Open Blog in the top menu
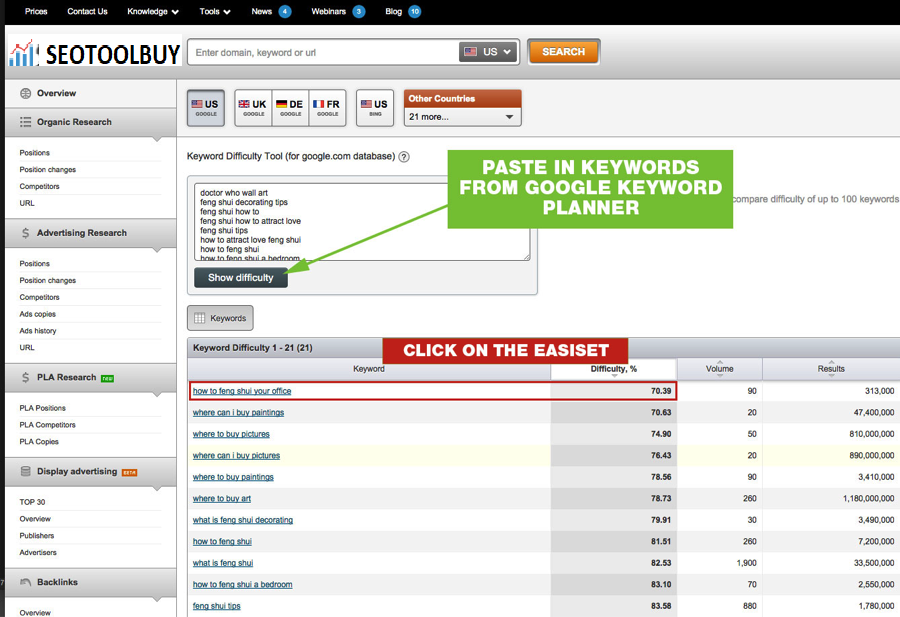900x617 pixels. [393, 11]
